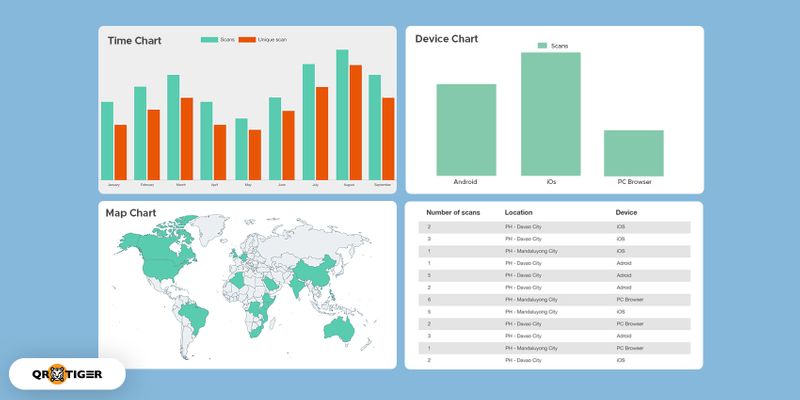Toggle the Scans legend in Device Chart

coord(553,46)
